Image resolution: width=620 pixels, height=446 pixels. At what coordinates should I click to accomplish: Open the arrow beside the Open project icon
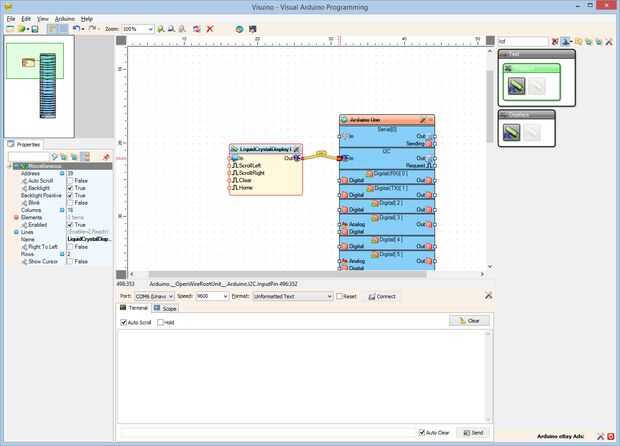(x=28, y=29)
